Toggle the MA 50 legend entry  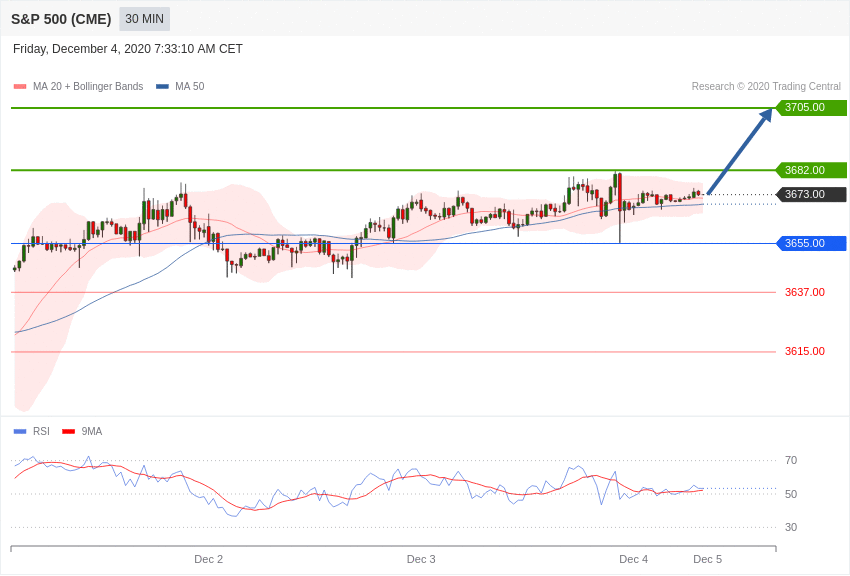pyautogui.click(x=180, y=86)
